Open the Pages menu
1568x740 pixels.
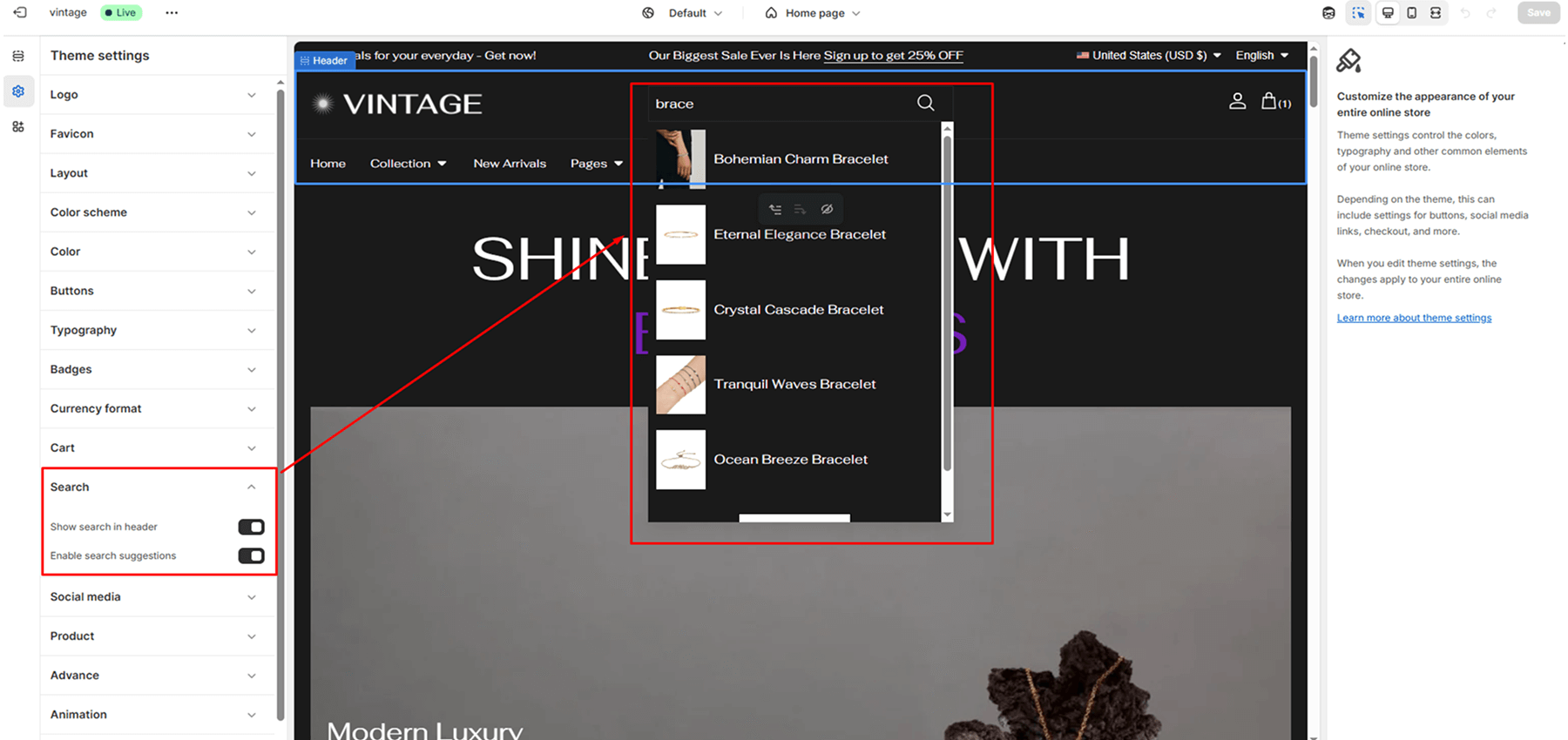(597, 163)
